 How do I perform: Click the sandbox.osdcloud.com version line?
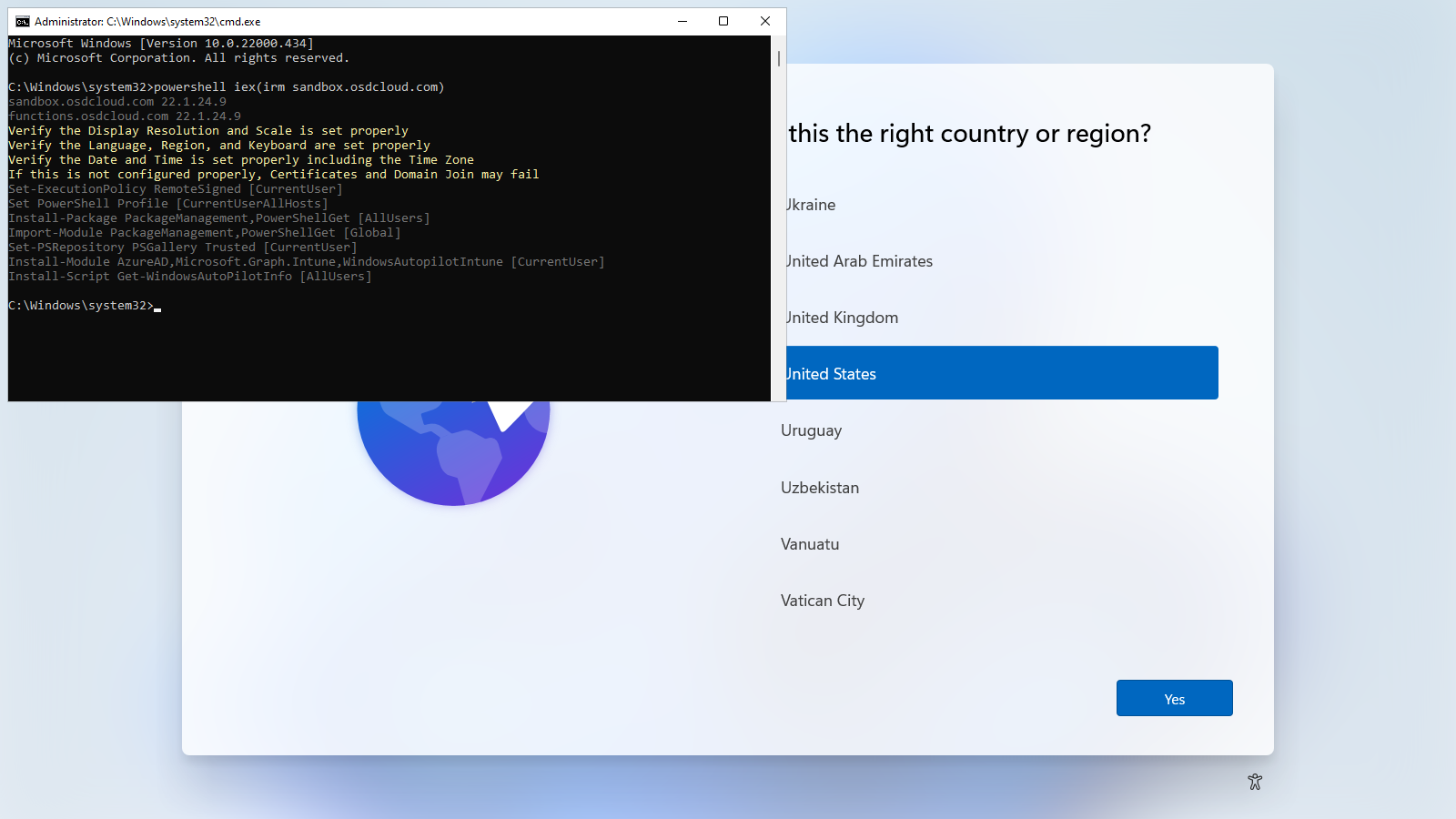117,102
